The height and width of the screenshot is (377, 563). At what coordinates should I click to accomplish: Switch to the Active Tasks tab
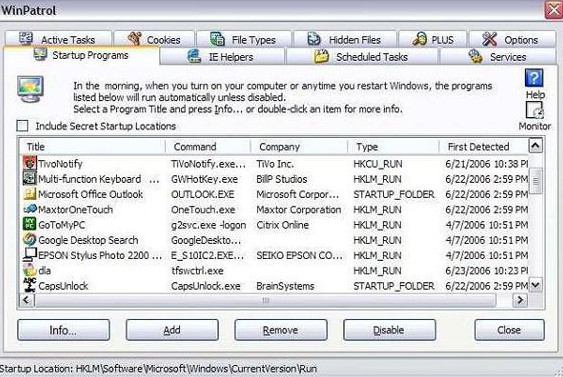click(x=58, y=39)
